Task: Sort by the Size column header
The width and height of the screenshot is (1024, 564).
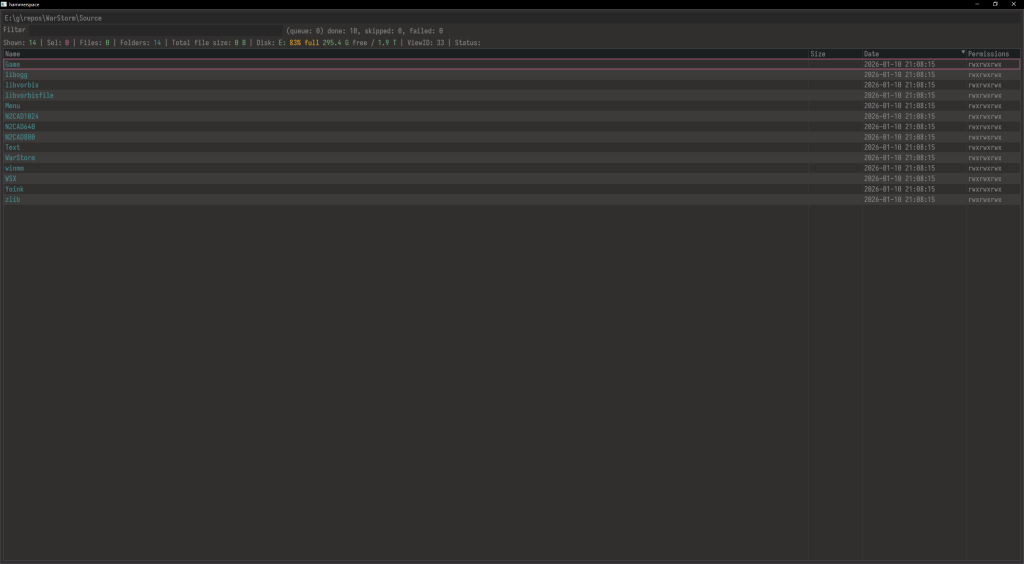Action: [x=835, y=54]
